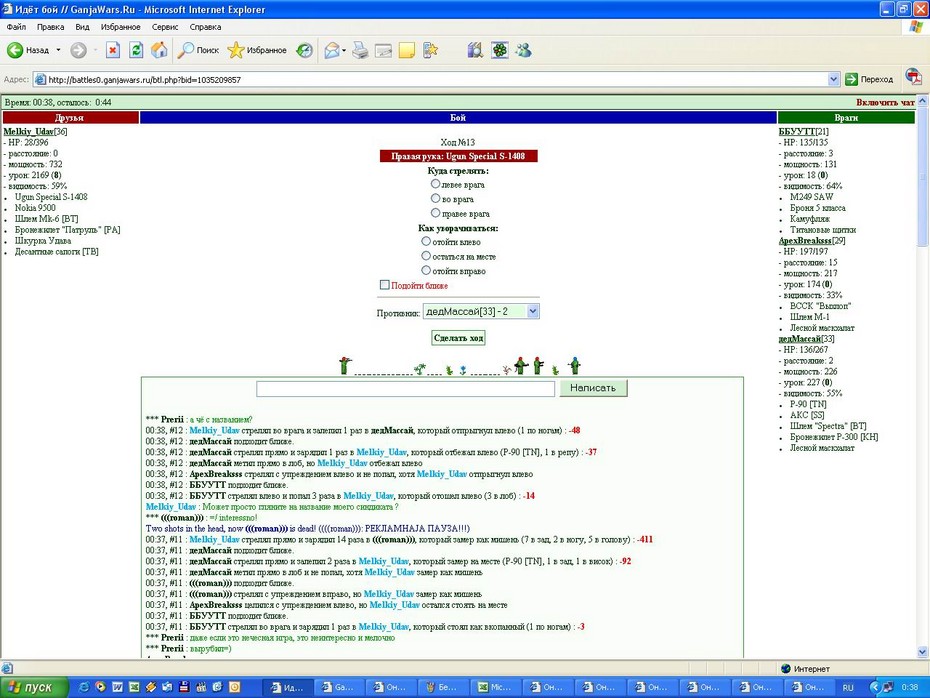Open the History clock icon
The height and width of the screenshot is (698, 930).
click(x=304, y=50)
